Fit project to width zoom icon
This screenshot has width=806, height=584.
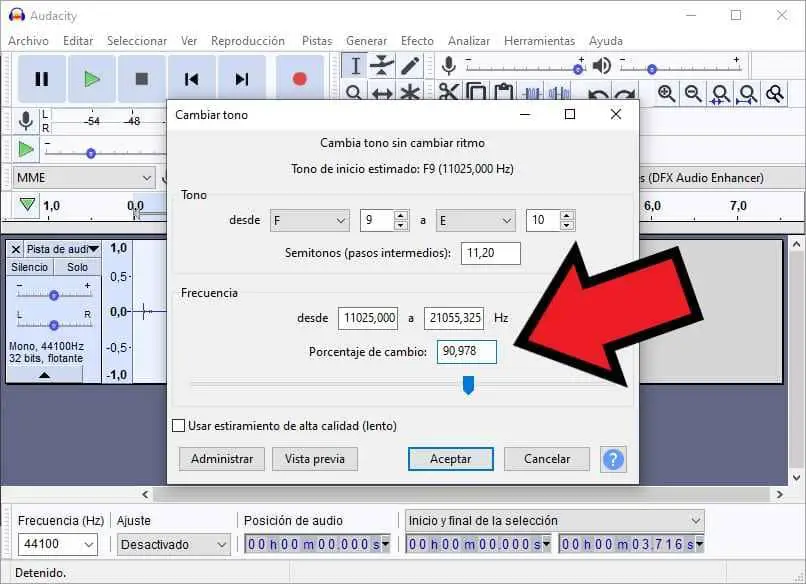pos(747,94)
